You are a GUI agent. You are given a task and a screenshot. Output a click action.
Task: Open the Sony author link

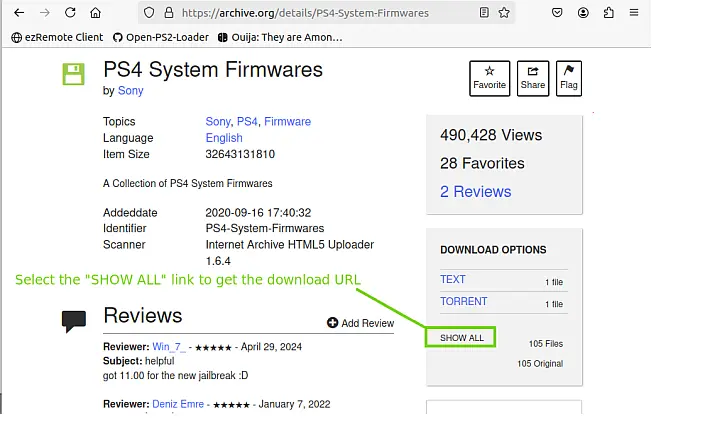pyautogui.click(x=130, y=91)
